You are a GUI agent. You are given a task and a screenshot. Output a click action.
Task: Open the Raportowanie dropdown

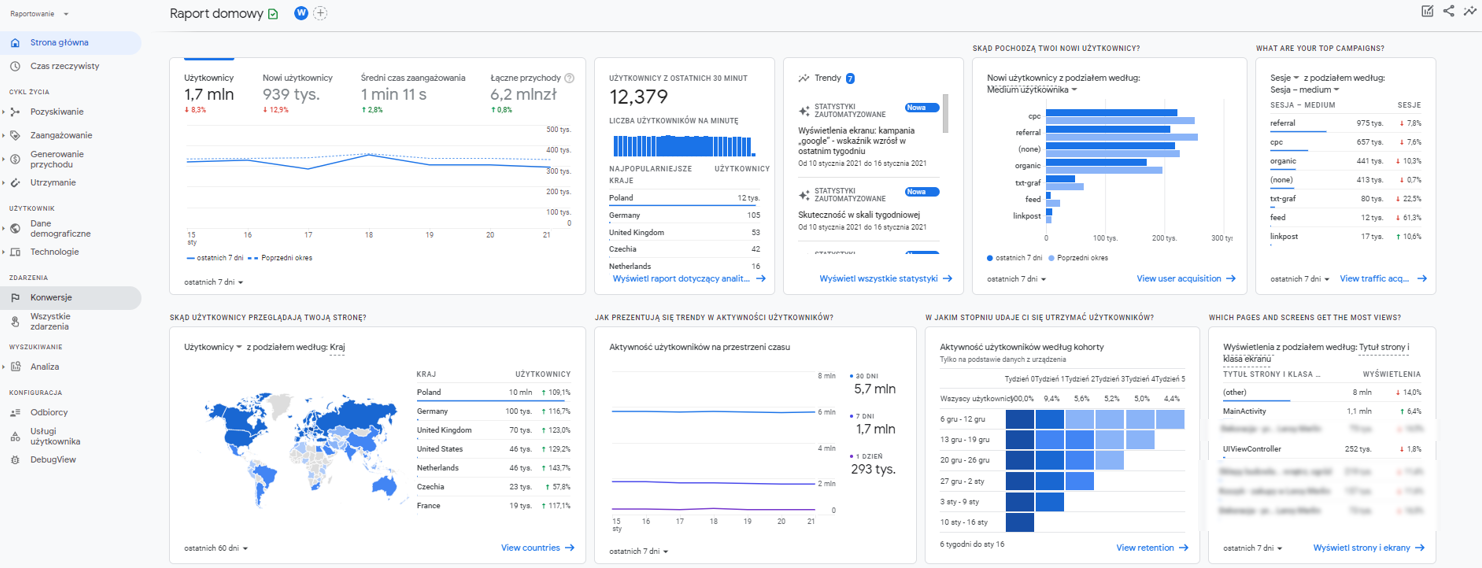click(x=40, y=15)
